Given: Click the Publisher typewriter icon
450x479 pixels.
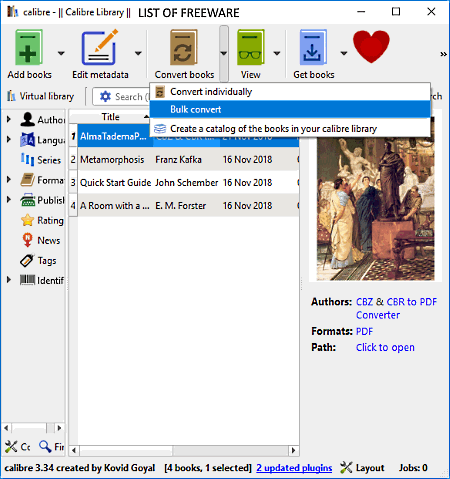Looking at the screenshot, I should point(27,200).
